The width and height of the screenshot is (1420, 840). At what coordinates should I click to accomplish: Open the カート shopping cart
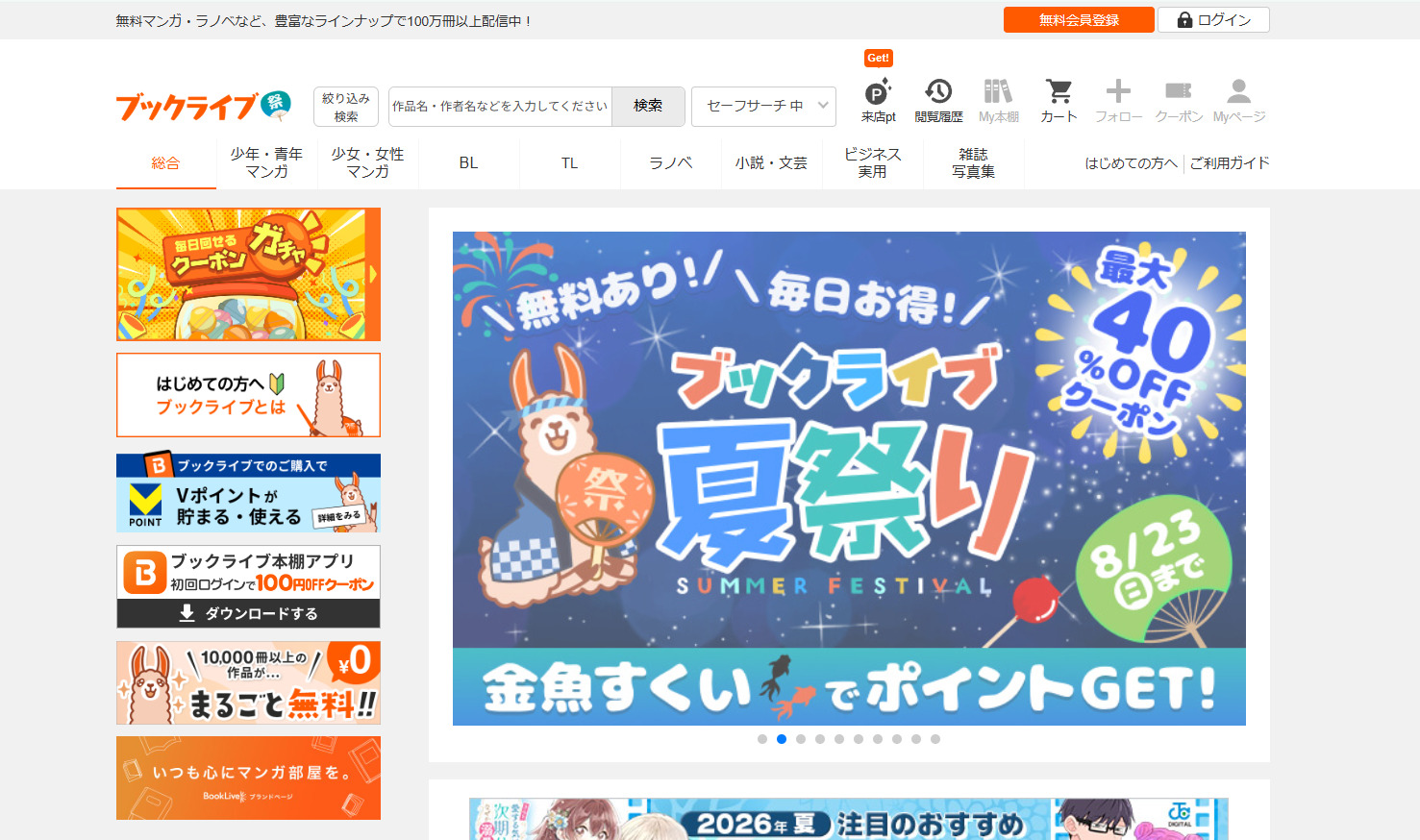pyautogui.click(x=1059, y=101)
